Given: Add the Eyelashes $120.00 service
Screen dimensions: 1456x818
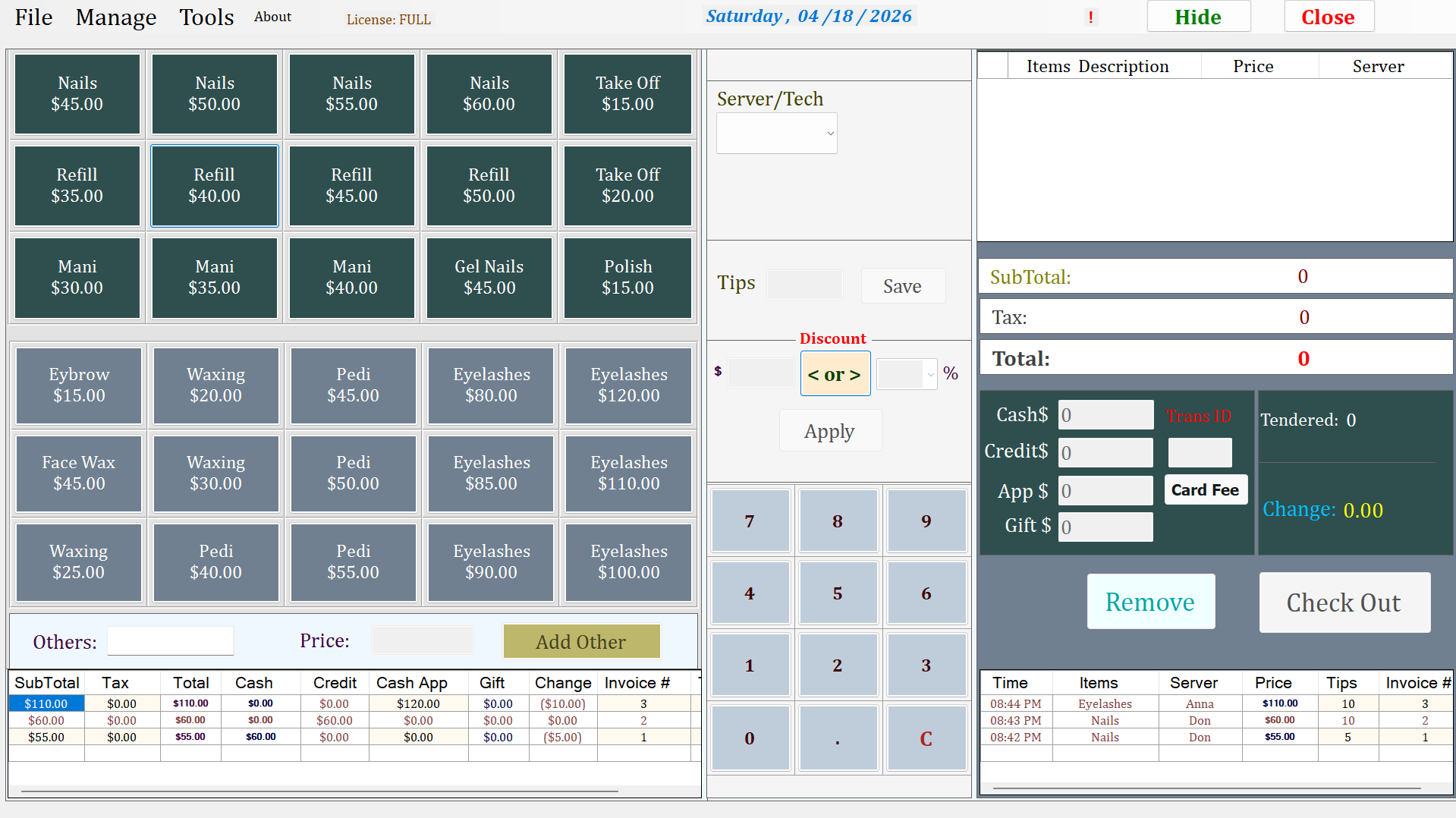Looking at the screenshot, I should click(627, 385).
